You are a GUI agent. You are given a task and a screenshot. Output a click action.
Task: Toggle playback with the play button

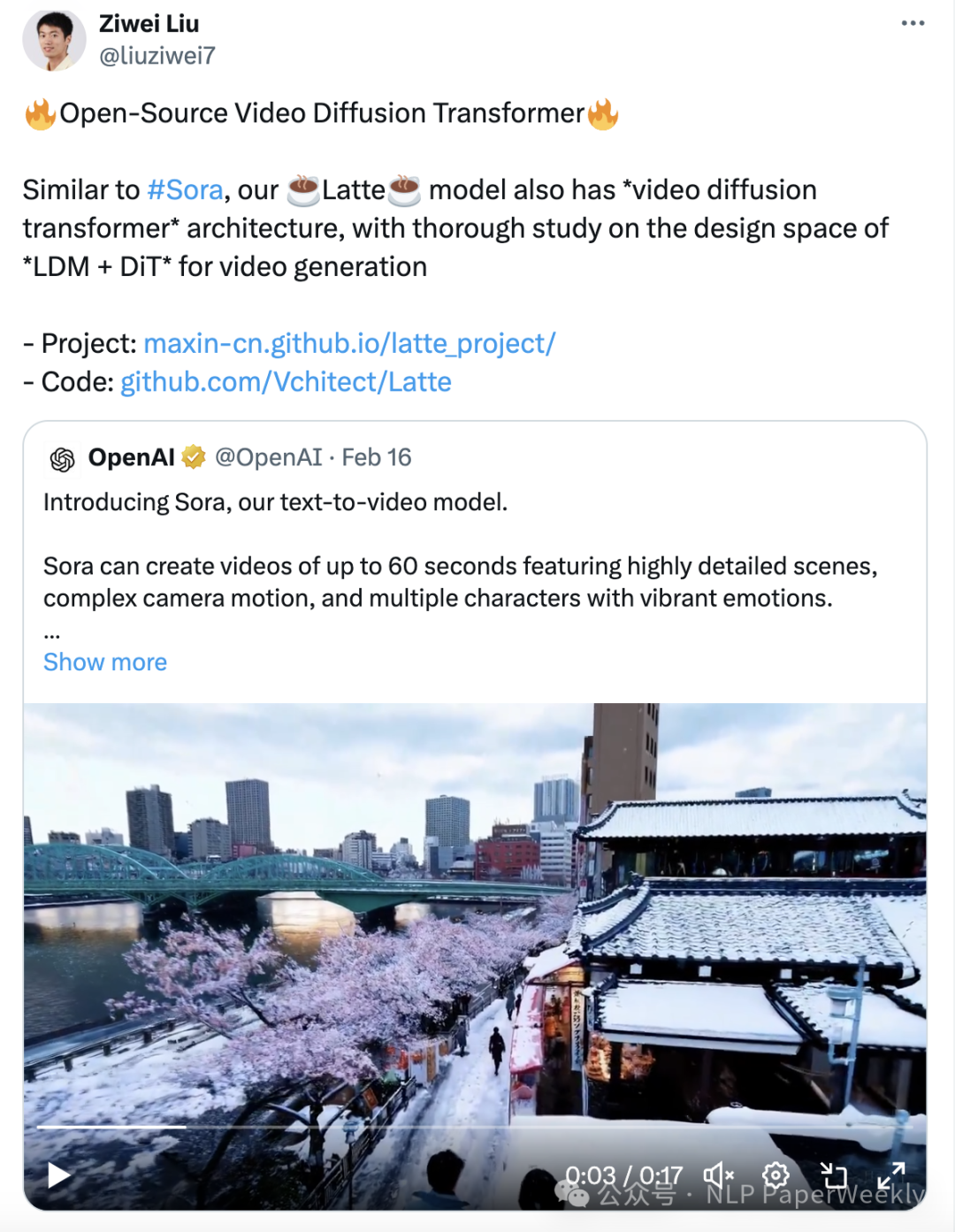[x=55, y=1175]
